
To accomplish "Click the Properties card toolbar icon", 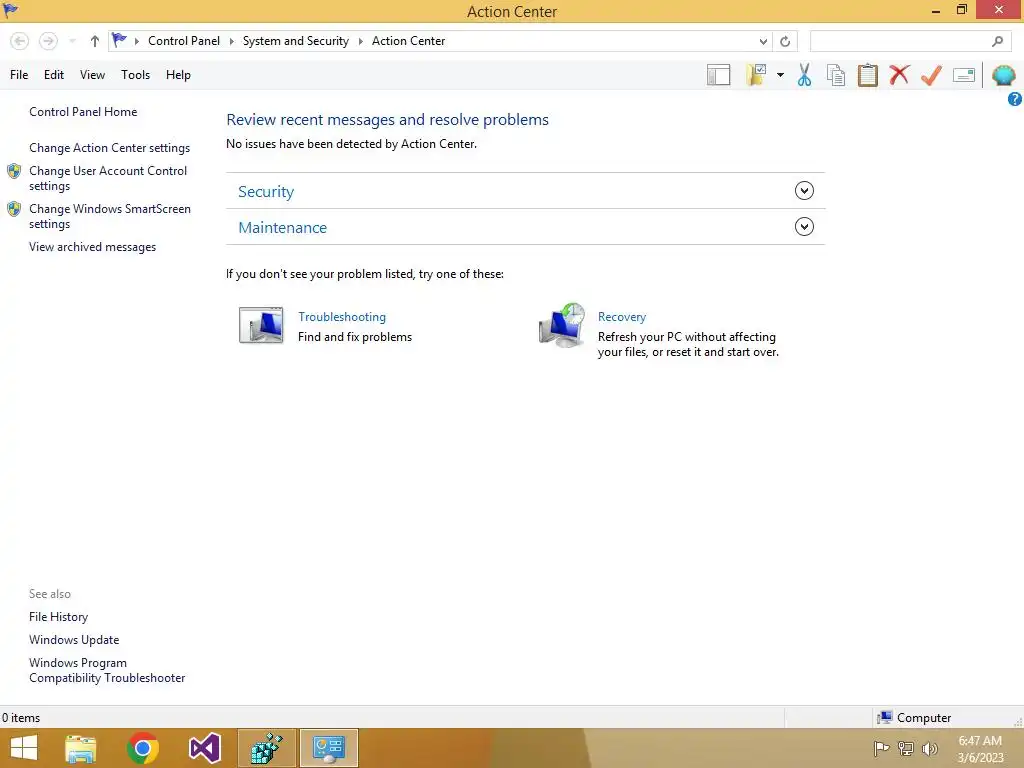I will (964, 75).
